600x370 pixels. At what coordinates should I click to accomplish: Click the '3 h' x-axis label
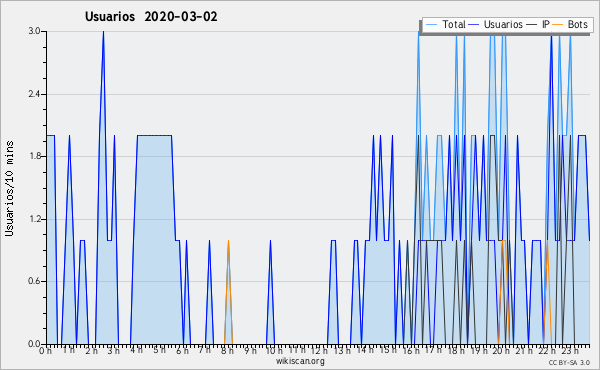point(114,350)
